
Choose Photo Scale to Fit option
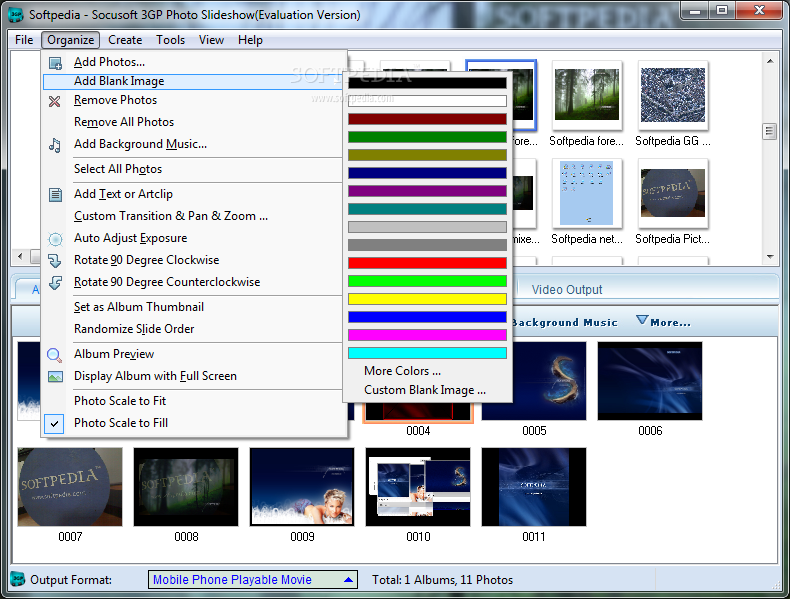coord(120,401)
